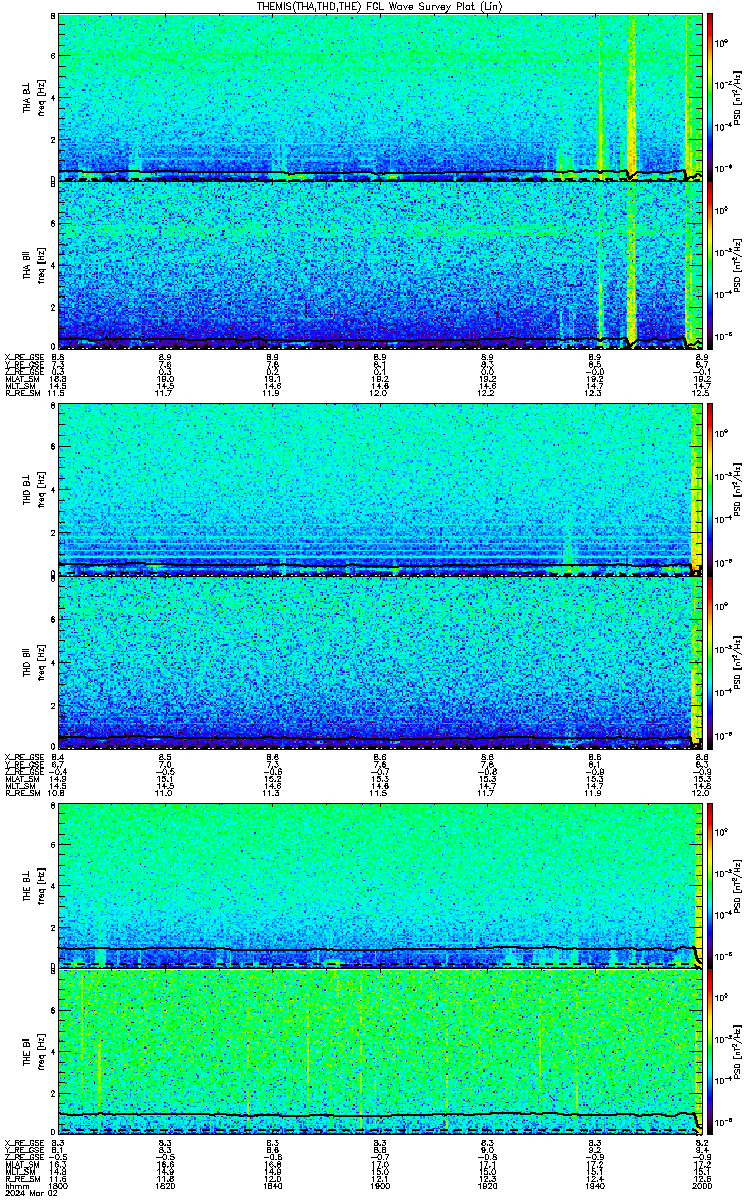Click the THEMIS FGL Wave Survey Plot title
Viewport: 750px width, 1200px height.
coord(380,6)
